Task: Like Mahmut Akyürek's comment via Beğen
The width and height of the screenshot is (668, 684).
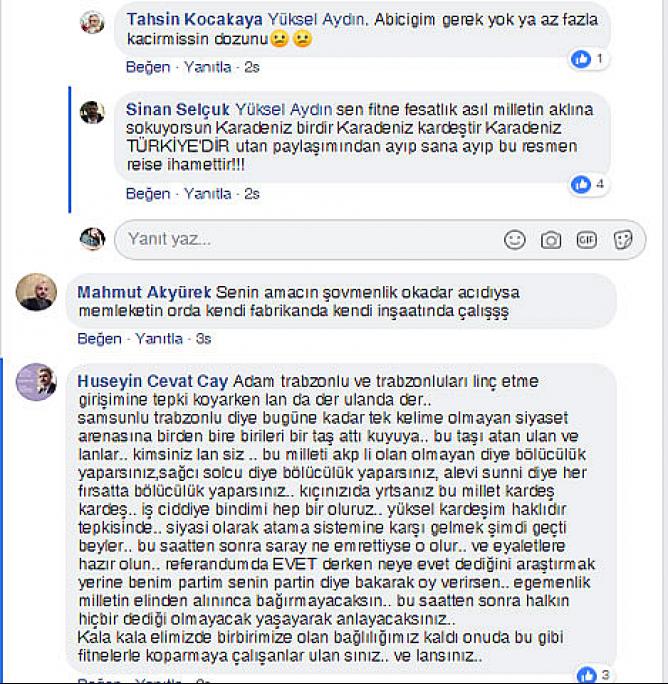Action: point(99,339)
